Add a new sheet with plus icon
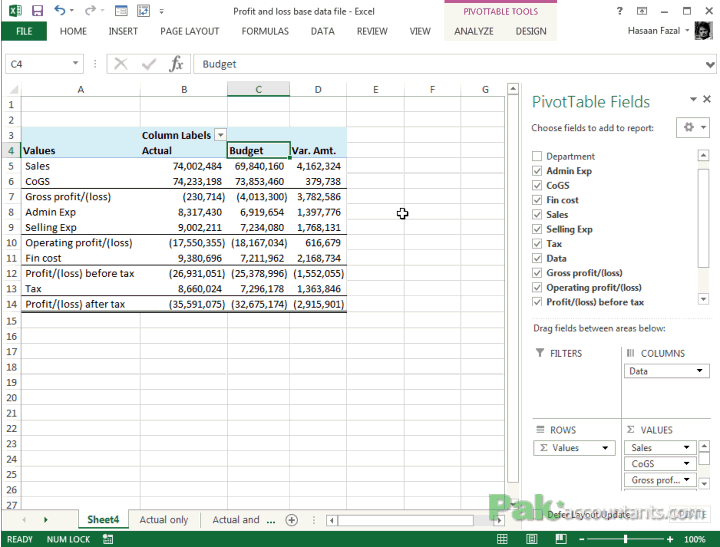 (x=292, y=519)
